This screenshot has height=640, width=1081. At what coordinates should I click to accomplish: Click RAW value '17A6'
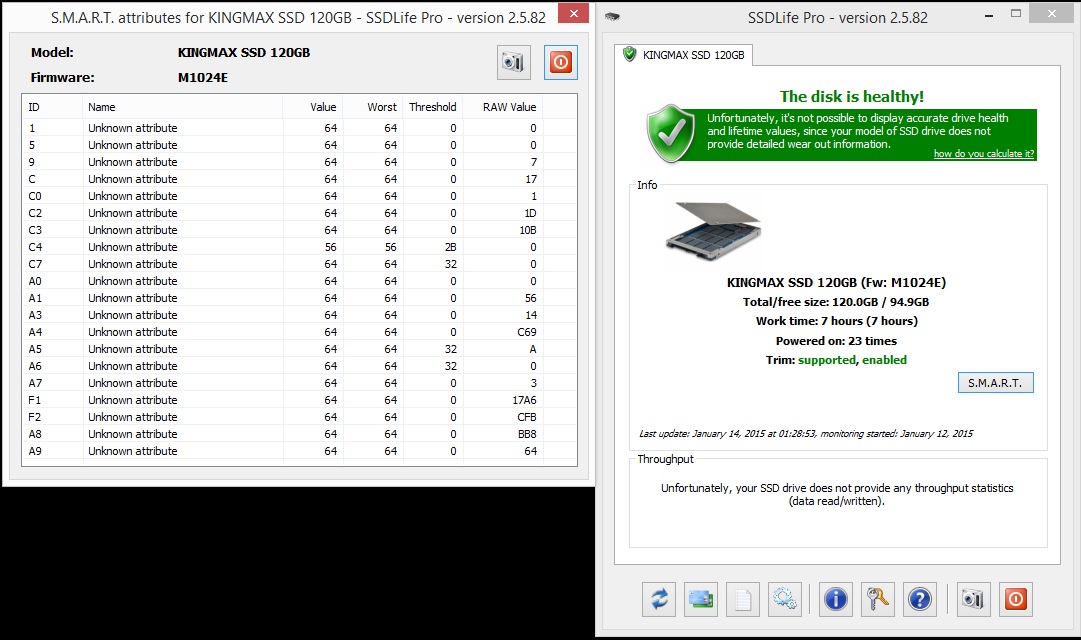pyautogui.click(x=524, y=400)
